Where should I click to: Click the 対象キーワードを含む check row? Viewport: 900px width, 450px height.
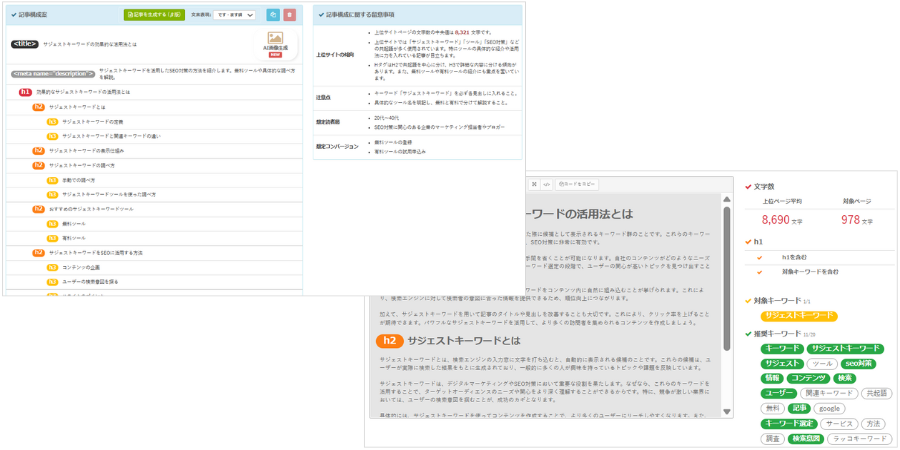(x=819, y=271)
